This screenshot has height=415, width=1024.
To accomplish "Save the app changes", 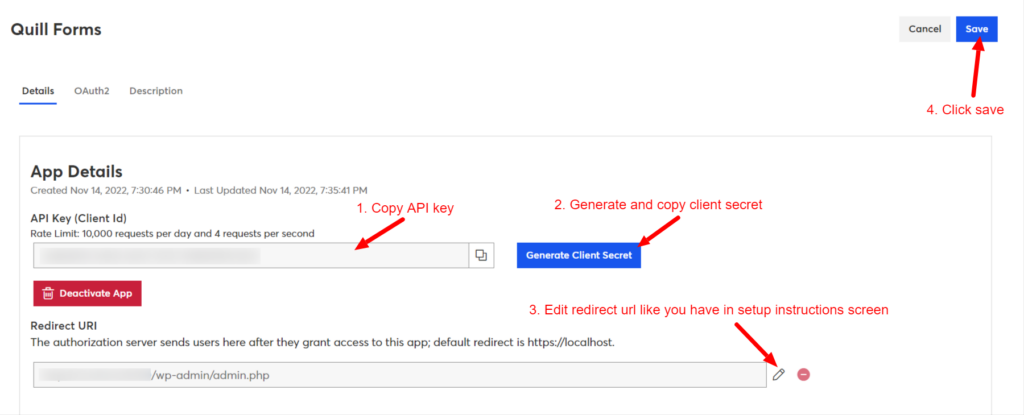I will (976, 29).
